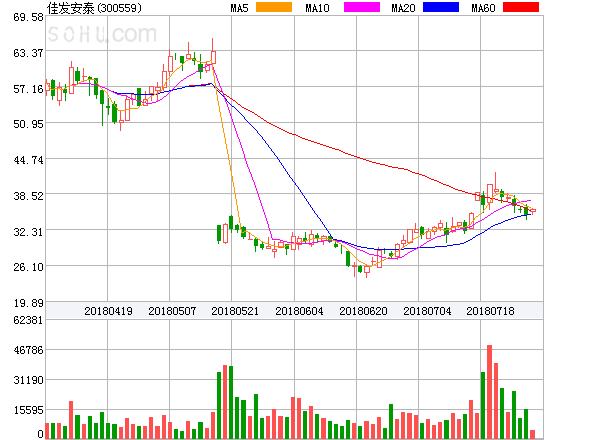Select the 20180419 date marker
The width and height of the screenshot is (600, 440).
[x=108, y=311]
